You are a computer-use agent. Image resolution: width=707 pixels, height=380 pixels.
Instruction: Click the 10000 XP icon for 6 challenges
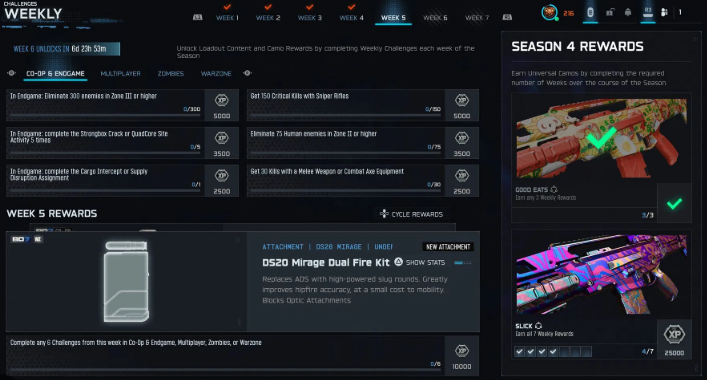462,351
